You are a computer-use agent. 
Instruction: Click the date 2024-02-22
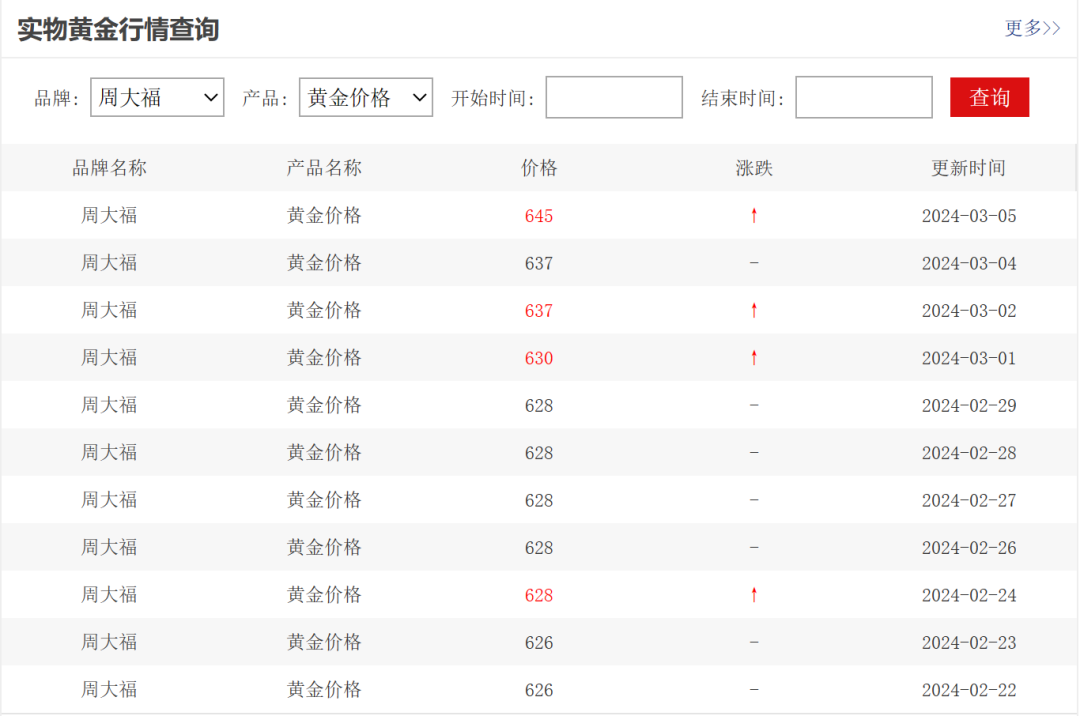(x=969, y=691)
